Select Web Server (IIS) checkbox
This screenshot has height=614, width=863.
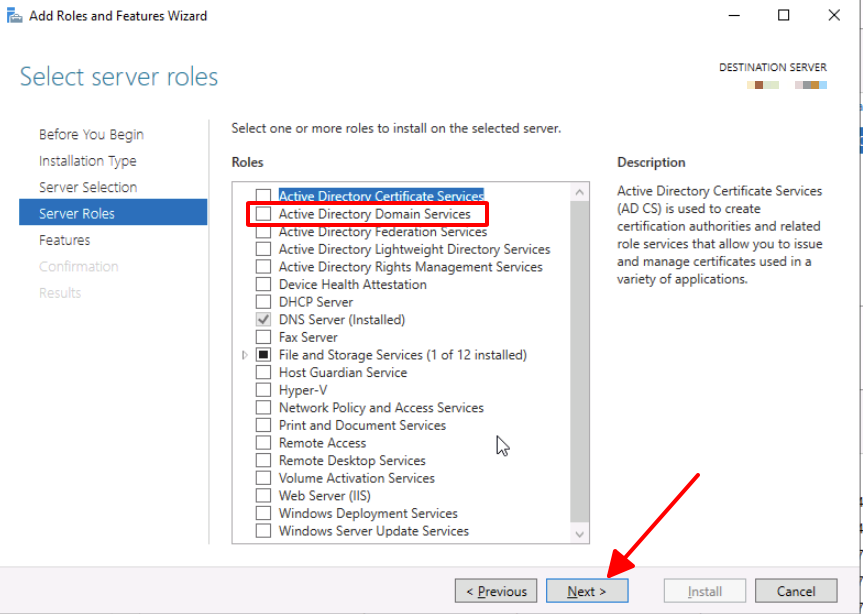click(x=263, y=496)
